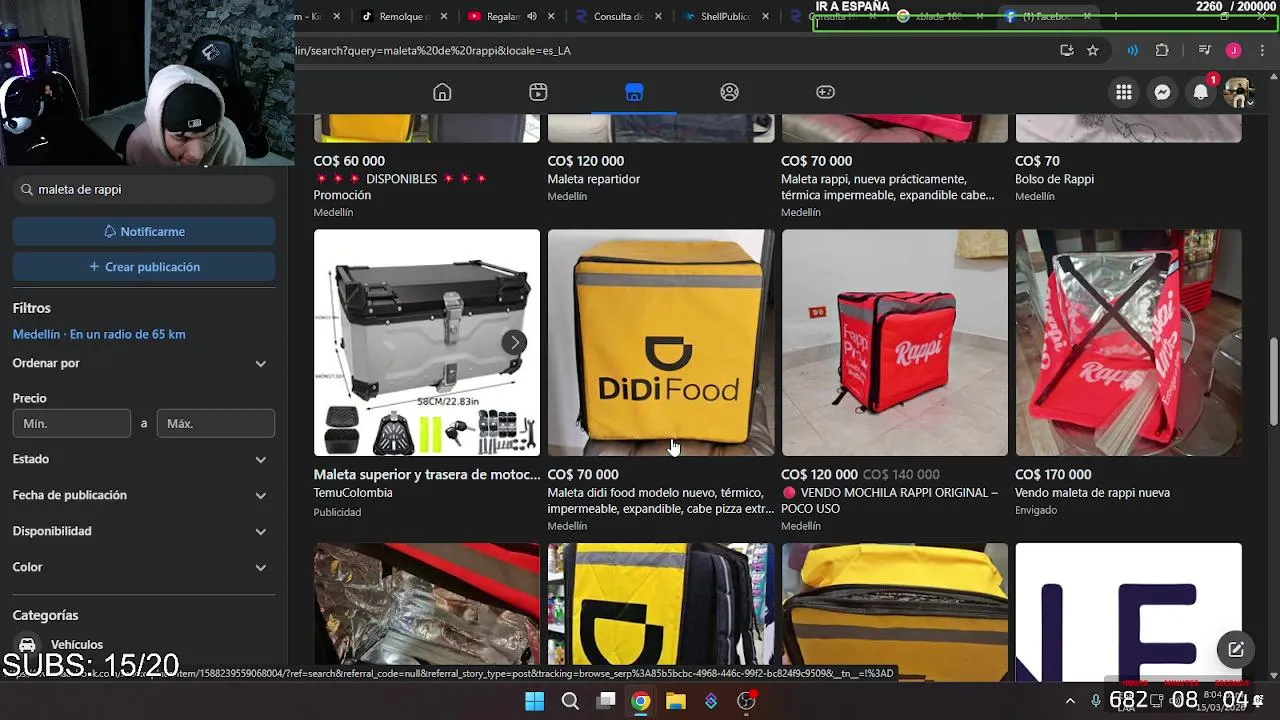The image size is (1280, 720).
Task: Open Groups icon in top navigation
Action: click(x=729, y=92)
